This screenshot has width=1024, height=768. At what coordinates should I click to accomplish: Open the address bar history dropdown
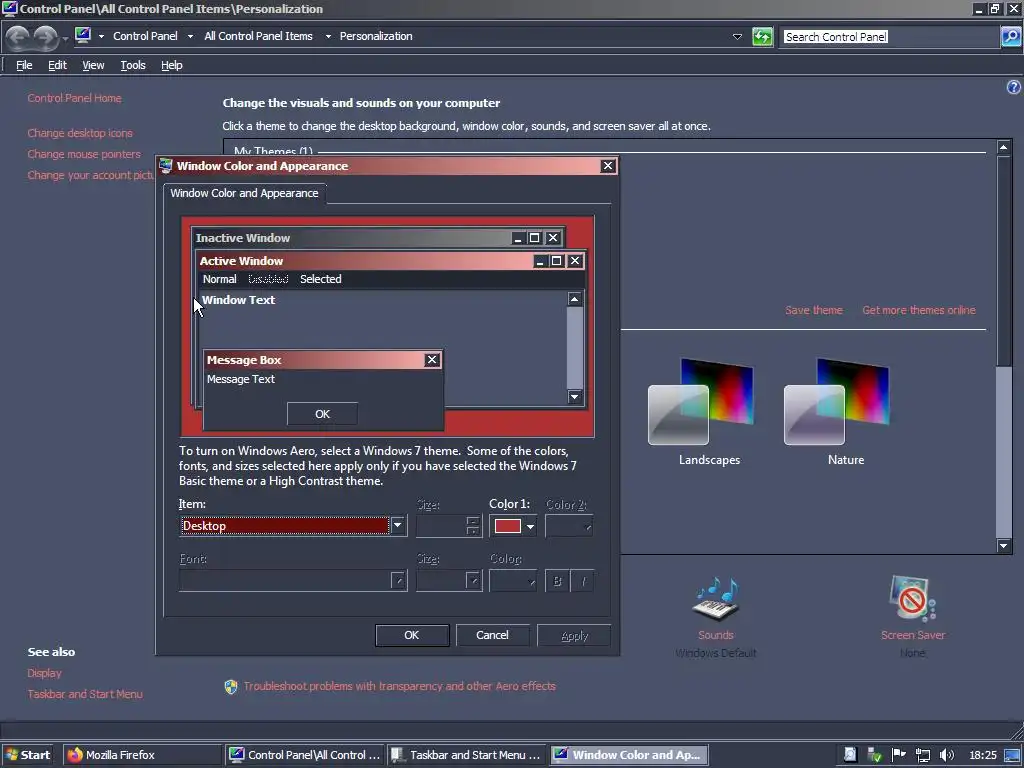pyautogui.click(x=737, y=37)
